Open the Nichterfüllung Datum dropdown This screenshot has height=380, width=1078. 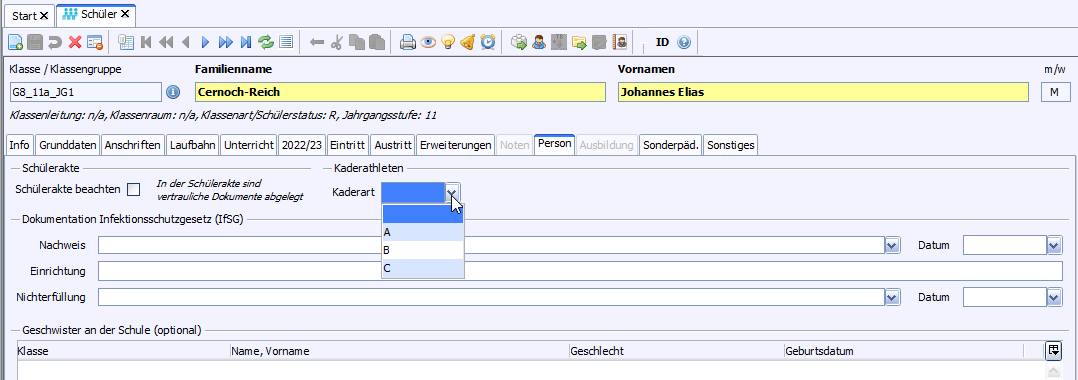coord(1055,297)
